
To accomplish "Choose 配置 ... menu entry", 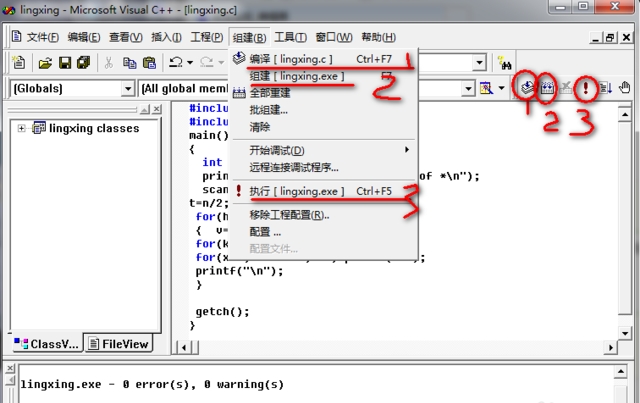I will point(323,232).
